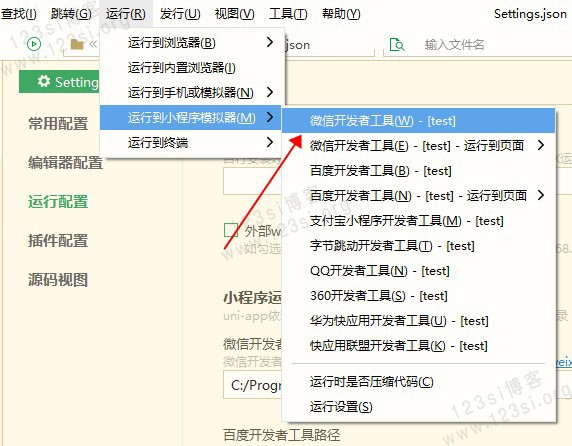
Task: Click the C:/Progr... path input field
Action: point(252,385)
